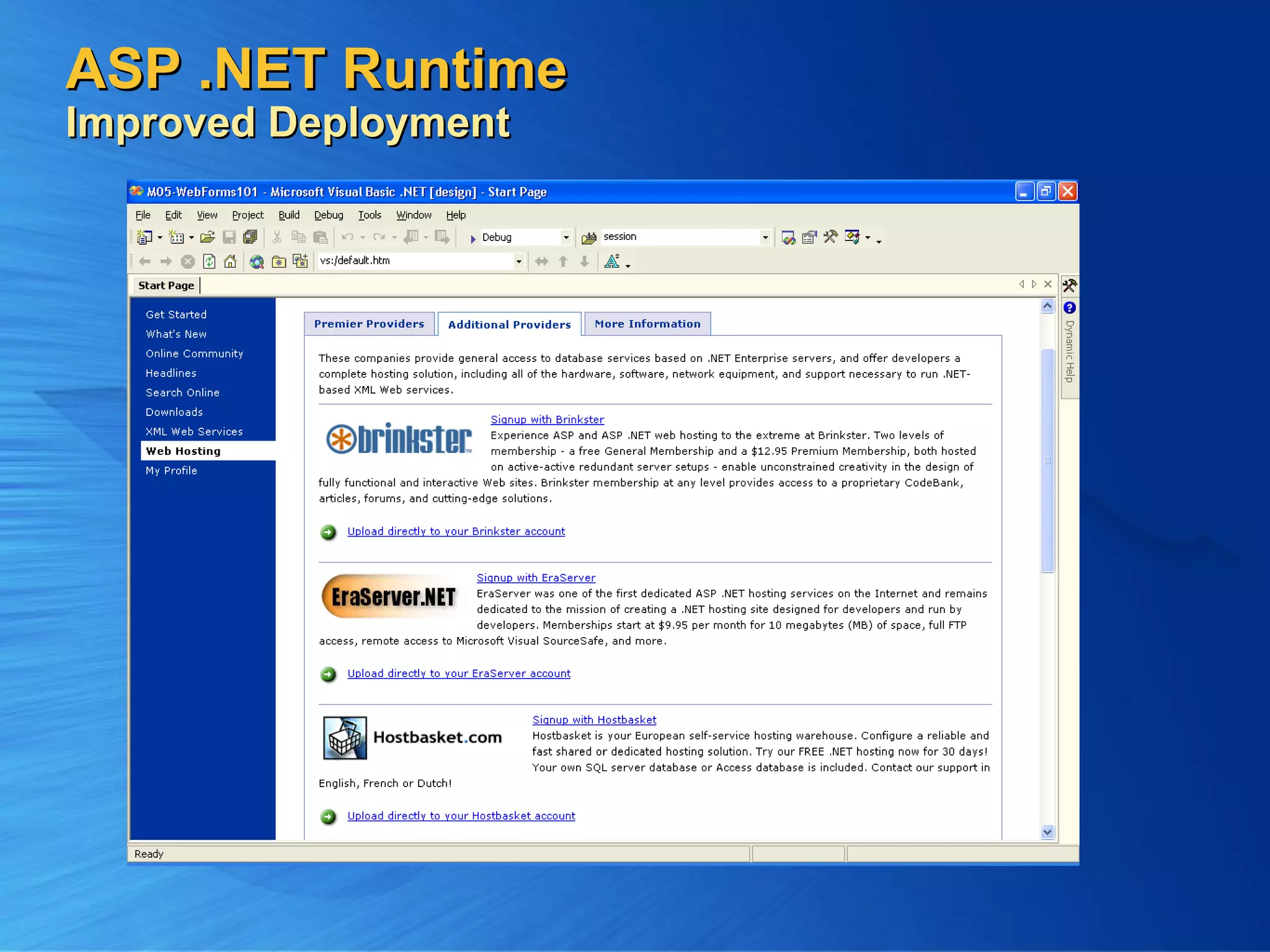
Task: Click 'Upload directly to your Brinkster account'
Action: point(456,531)
